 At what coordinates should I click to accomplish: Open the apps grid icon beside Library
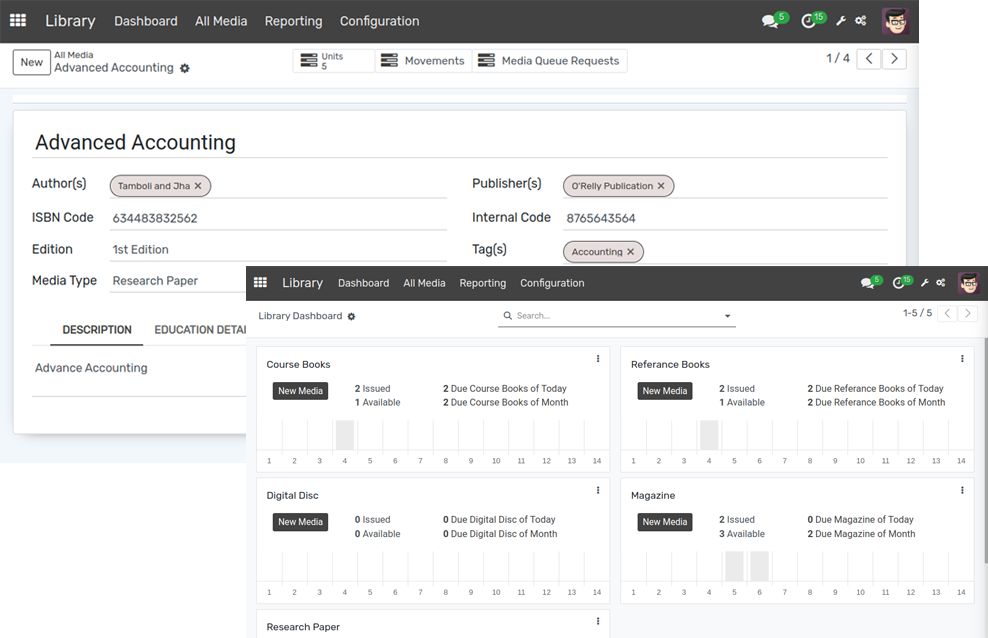coord(18,20)
